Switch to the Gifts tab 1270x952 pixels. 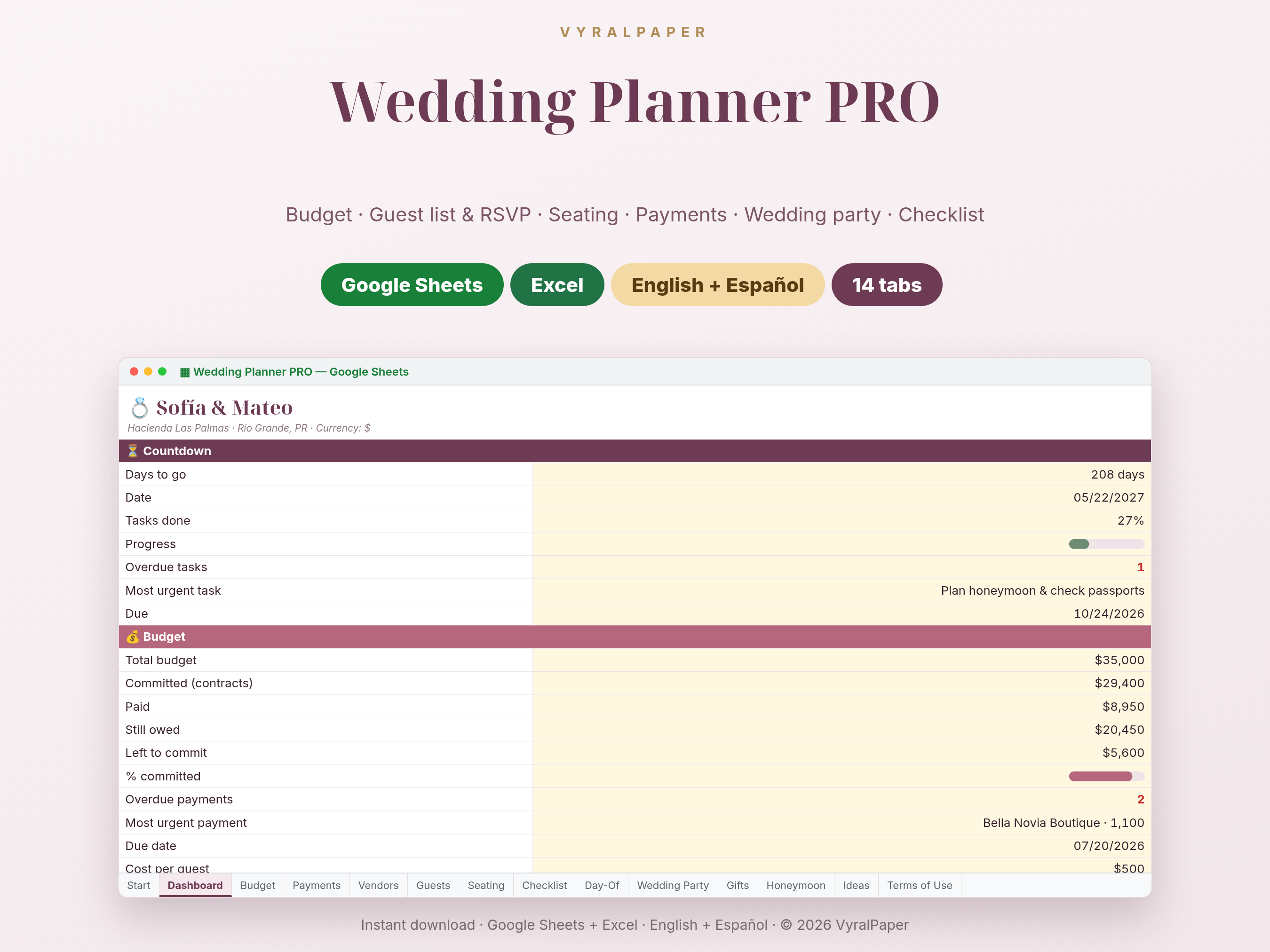[x=738, y=885]
